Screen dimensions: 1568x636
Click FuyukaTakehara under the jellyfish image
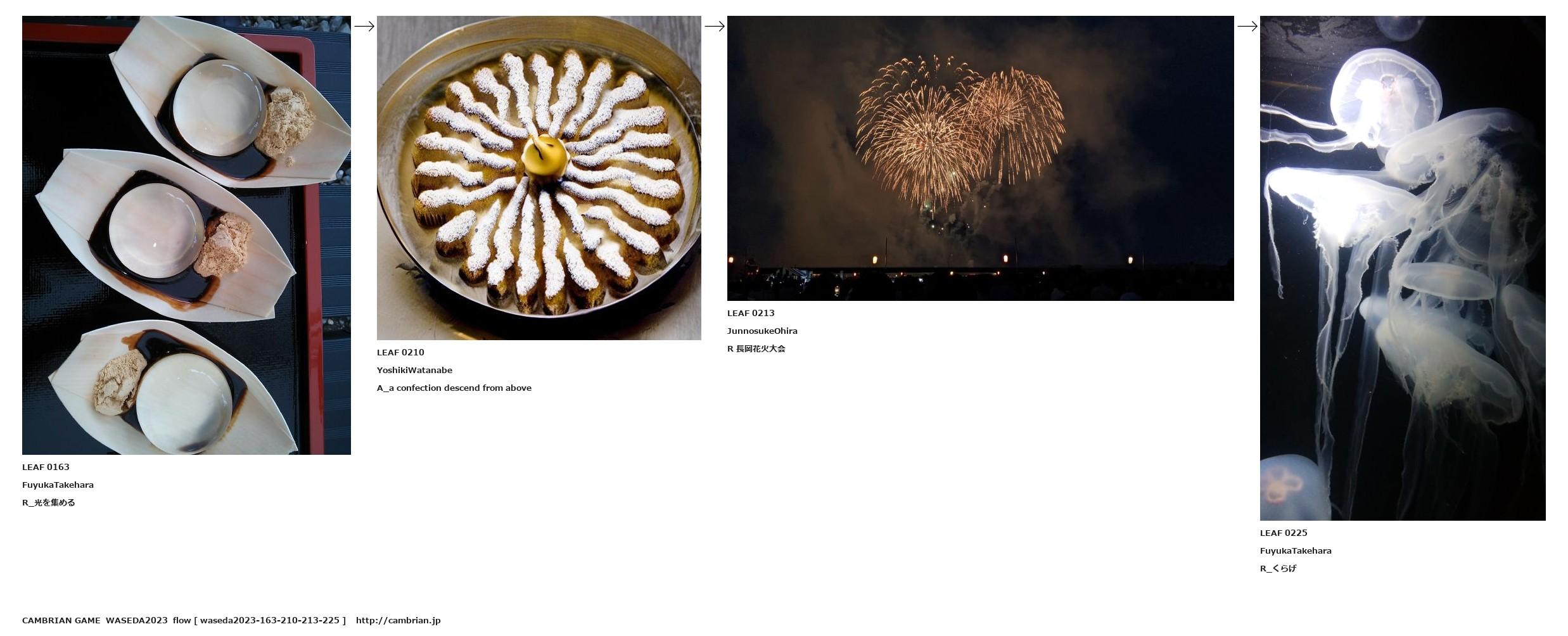coord(1296,551)
